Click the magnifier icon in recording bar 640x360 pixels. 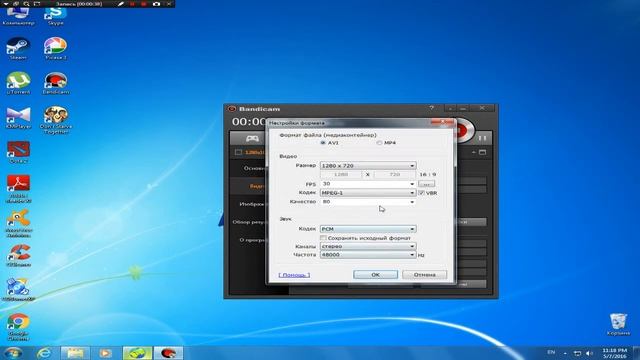[x=27, y=4]
